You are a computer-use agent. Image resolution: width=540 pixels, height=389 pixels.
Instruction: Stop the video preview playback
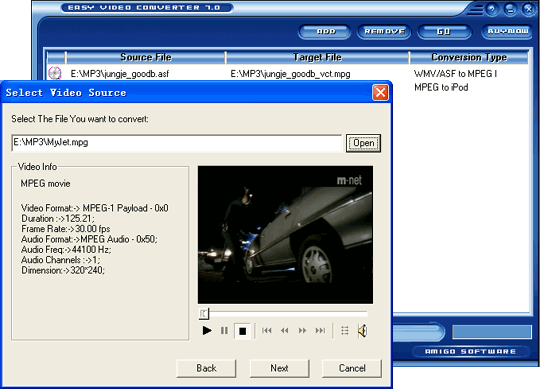pos(242,331)
